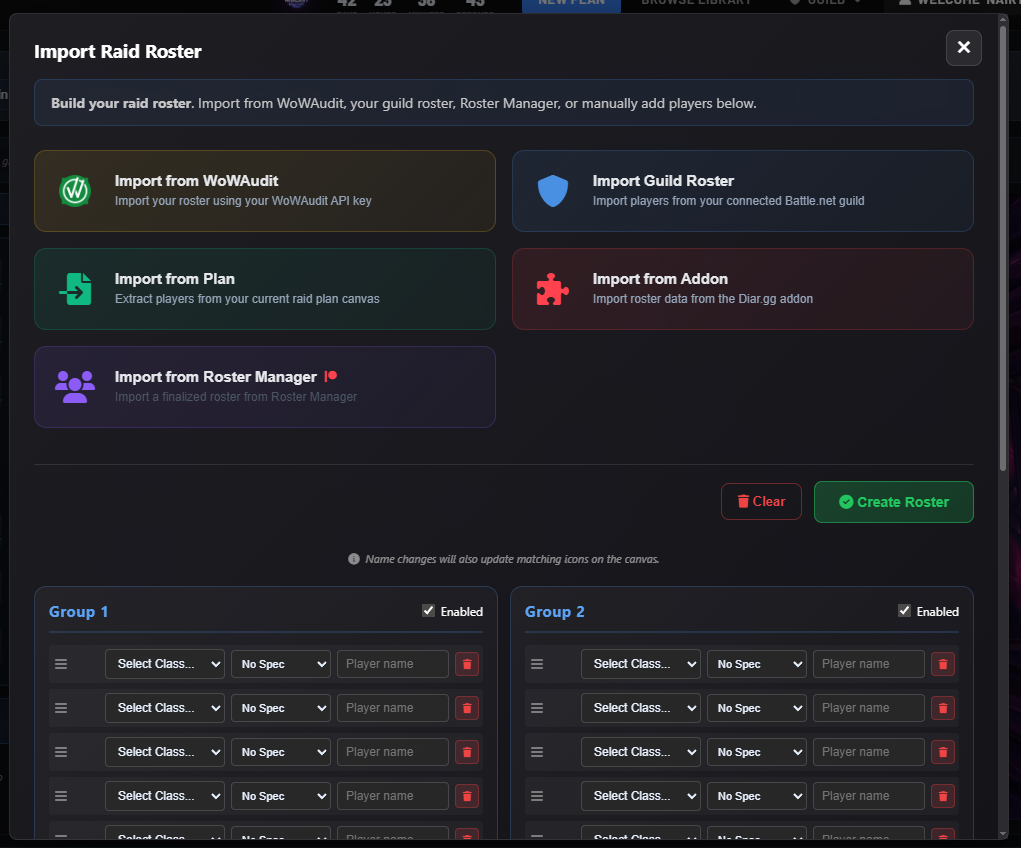Open the Import Guild Roster card
Viewport: 1021px width, 848px height.
(742, 191)
